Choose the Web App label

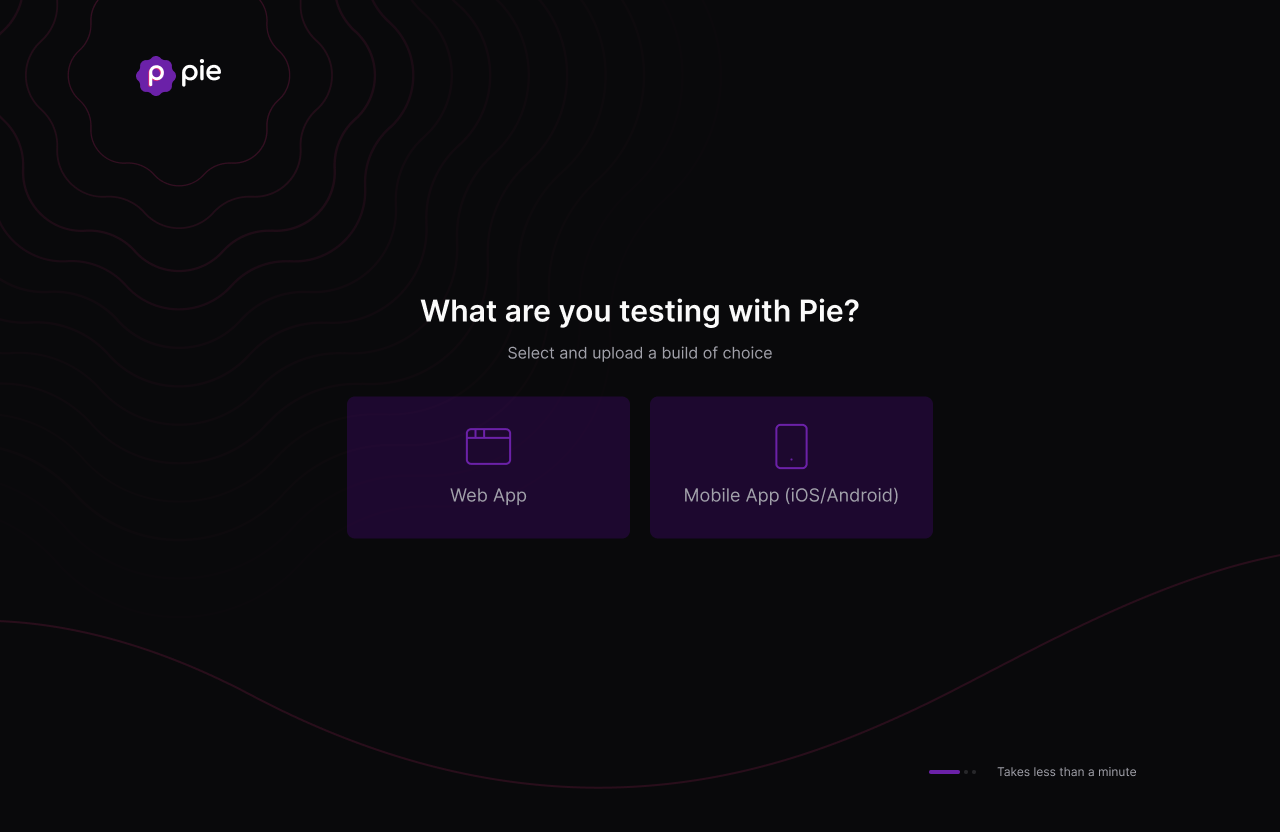488,495
